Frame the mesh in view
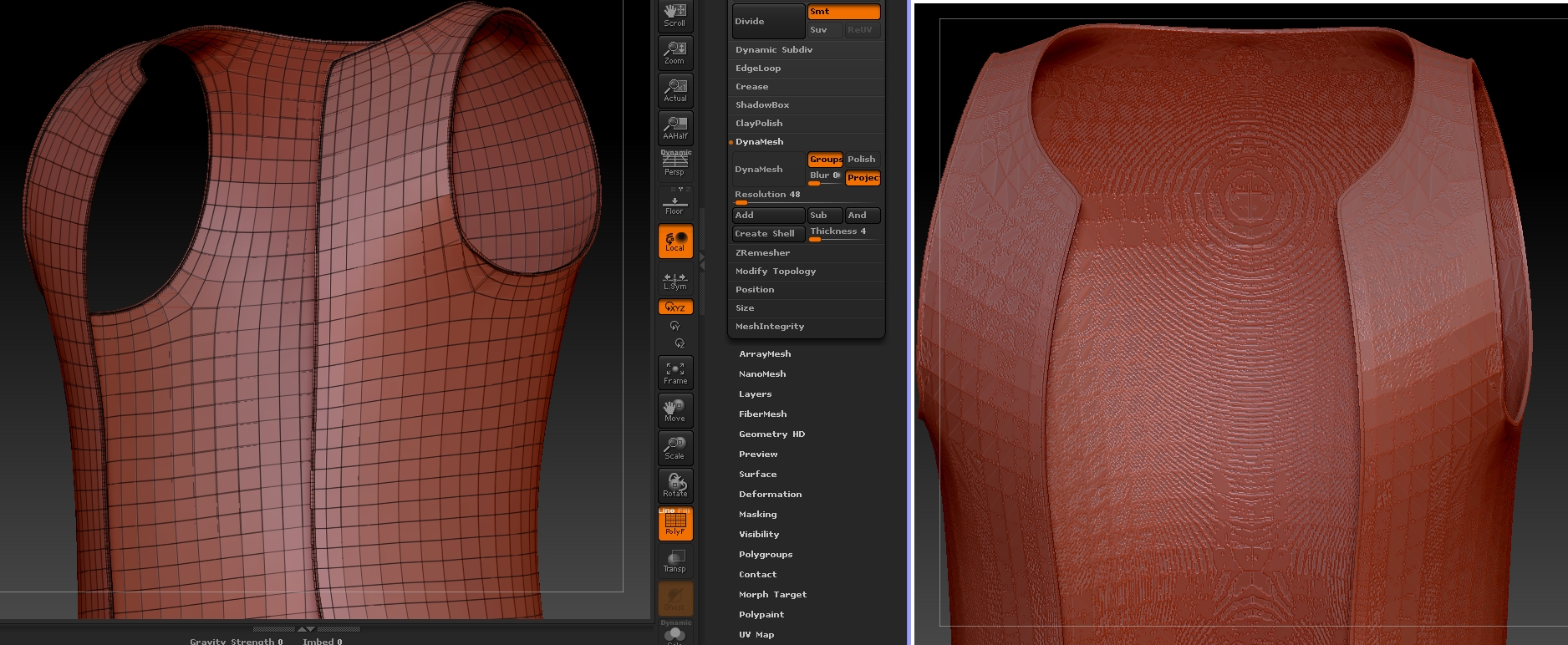 (x=675, y=373)
